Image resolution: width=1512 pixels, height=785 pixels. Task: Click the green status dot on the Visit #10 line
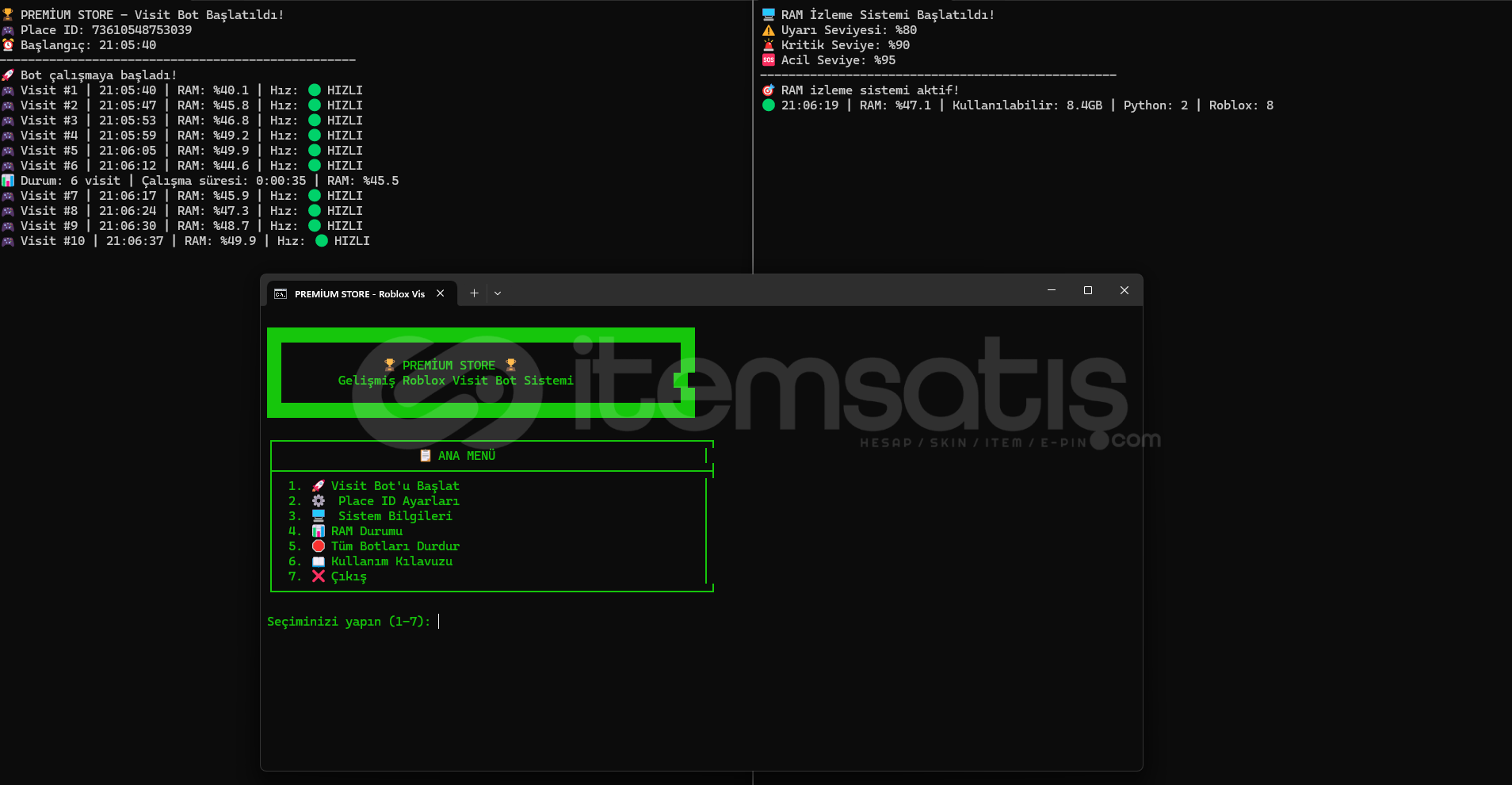[322, 241]
